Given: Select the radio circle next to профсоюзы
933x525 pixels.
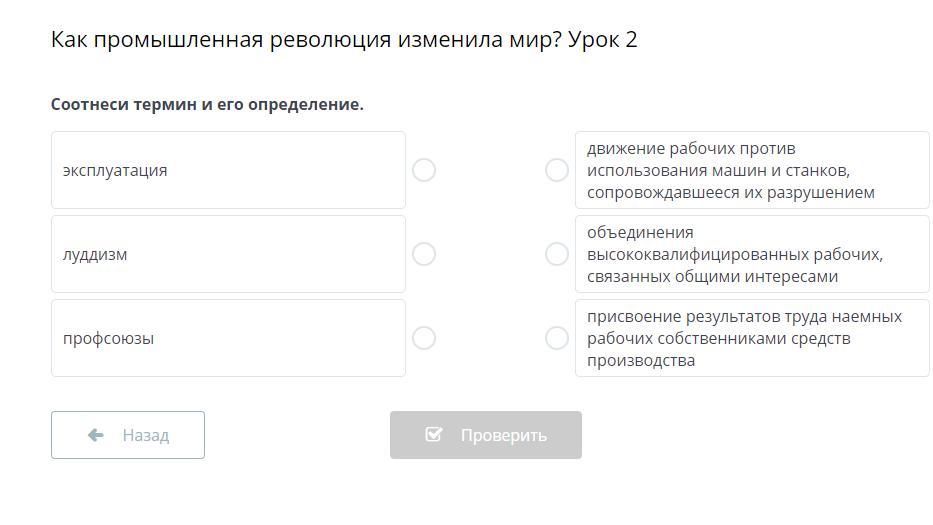Looking at the screenshot, I should tap(424, 338).
